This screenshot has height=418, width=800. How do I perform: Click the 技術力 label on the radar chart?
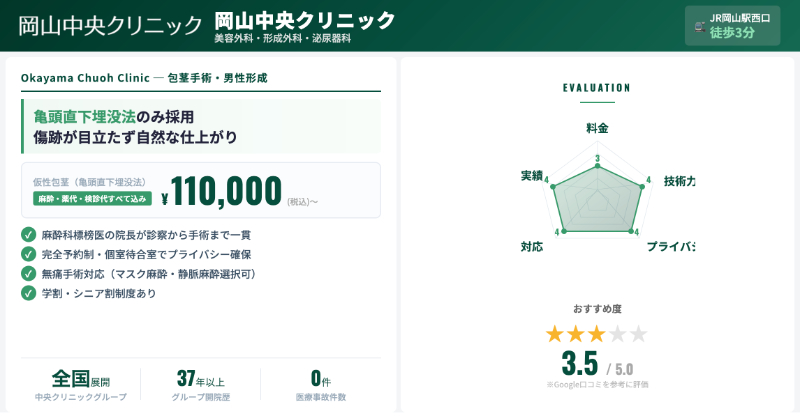click(679, 181)
